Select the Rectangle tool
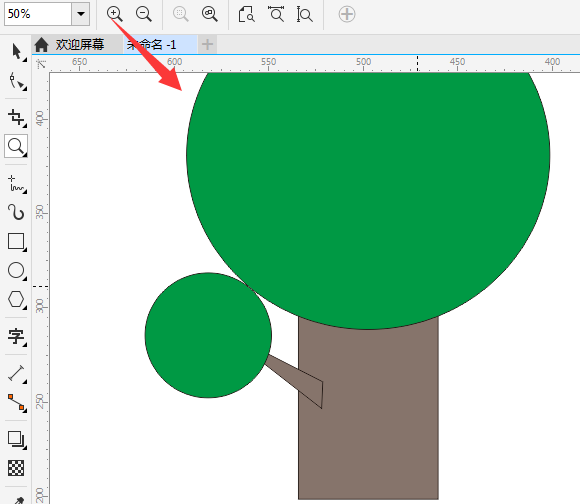 click(17, 242)
